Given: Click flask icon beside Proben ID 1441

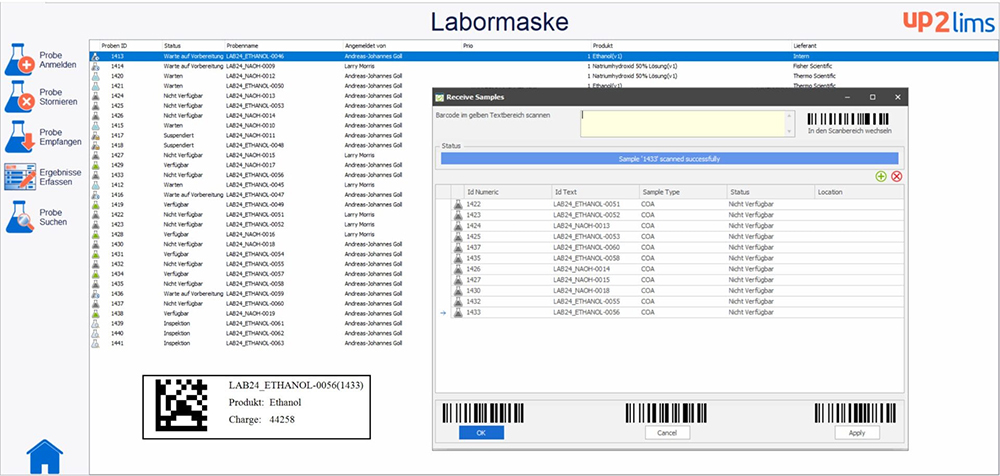Looking at the screenshot, I should point(95,343).
